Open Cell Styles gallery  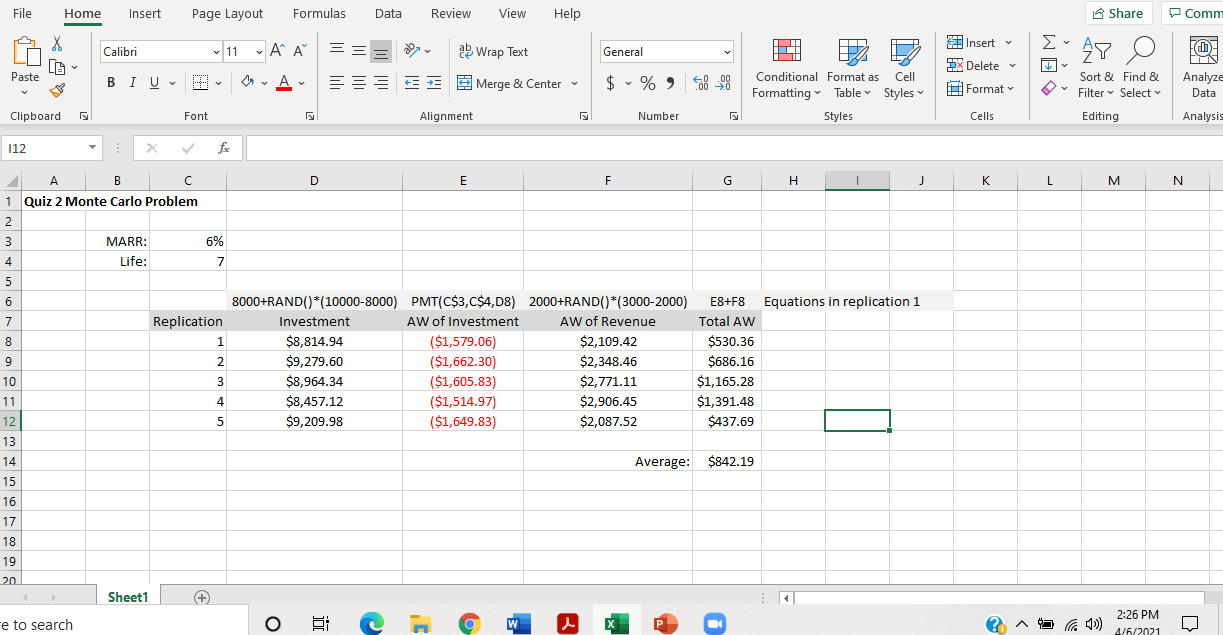coord(905,68)
